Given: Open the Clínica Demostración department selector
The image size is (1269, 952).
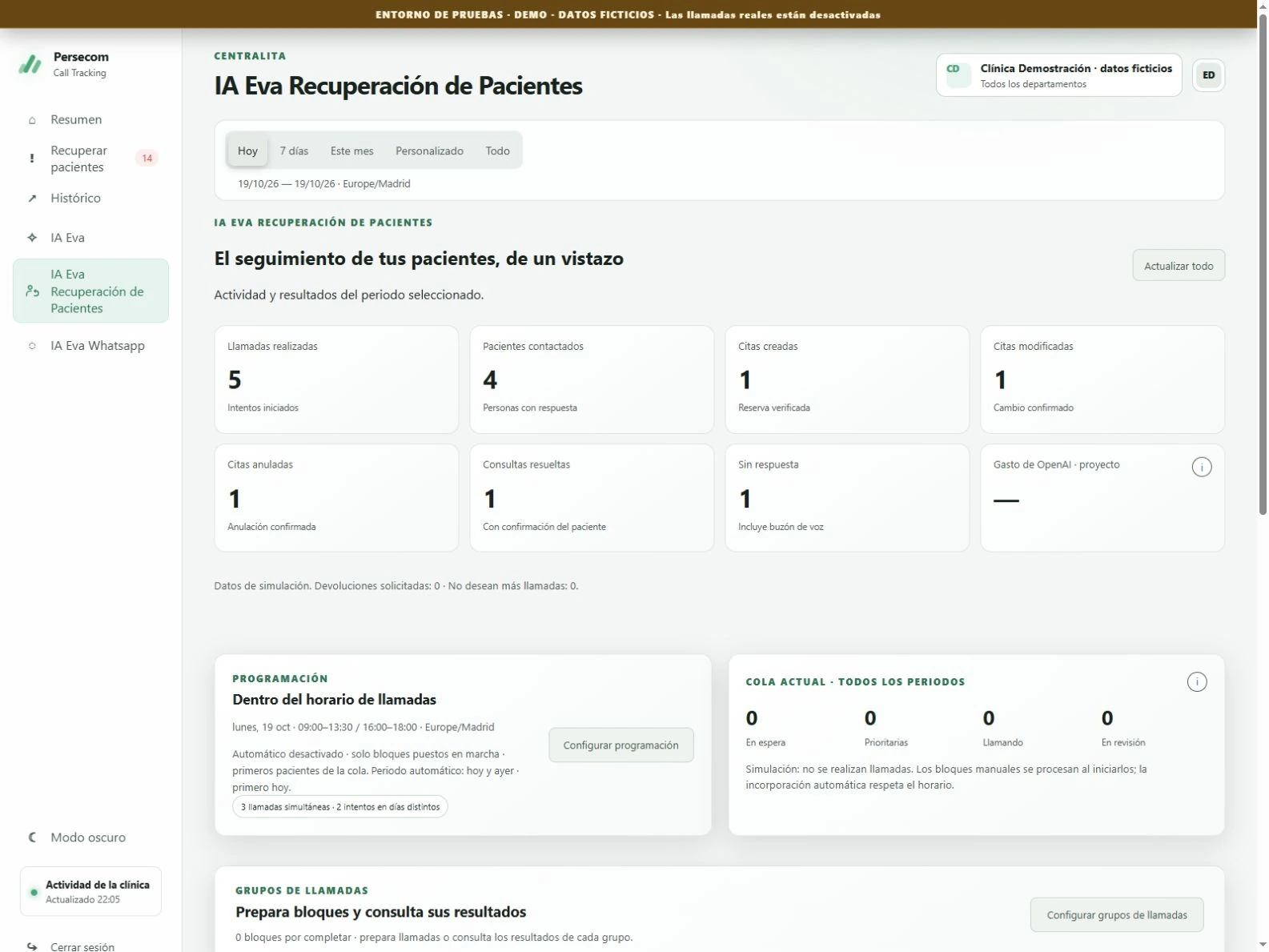Looking at the screenshot, I should click(x=1058, y=75).
